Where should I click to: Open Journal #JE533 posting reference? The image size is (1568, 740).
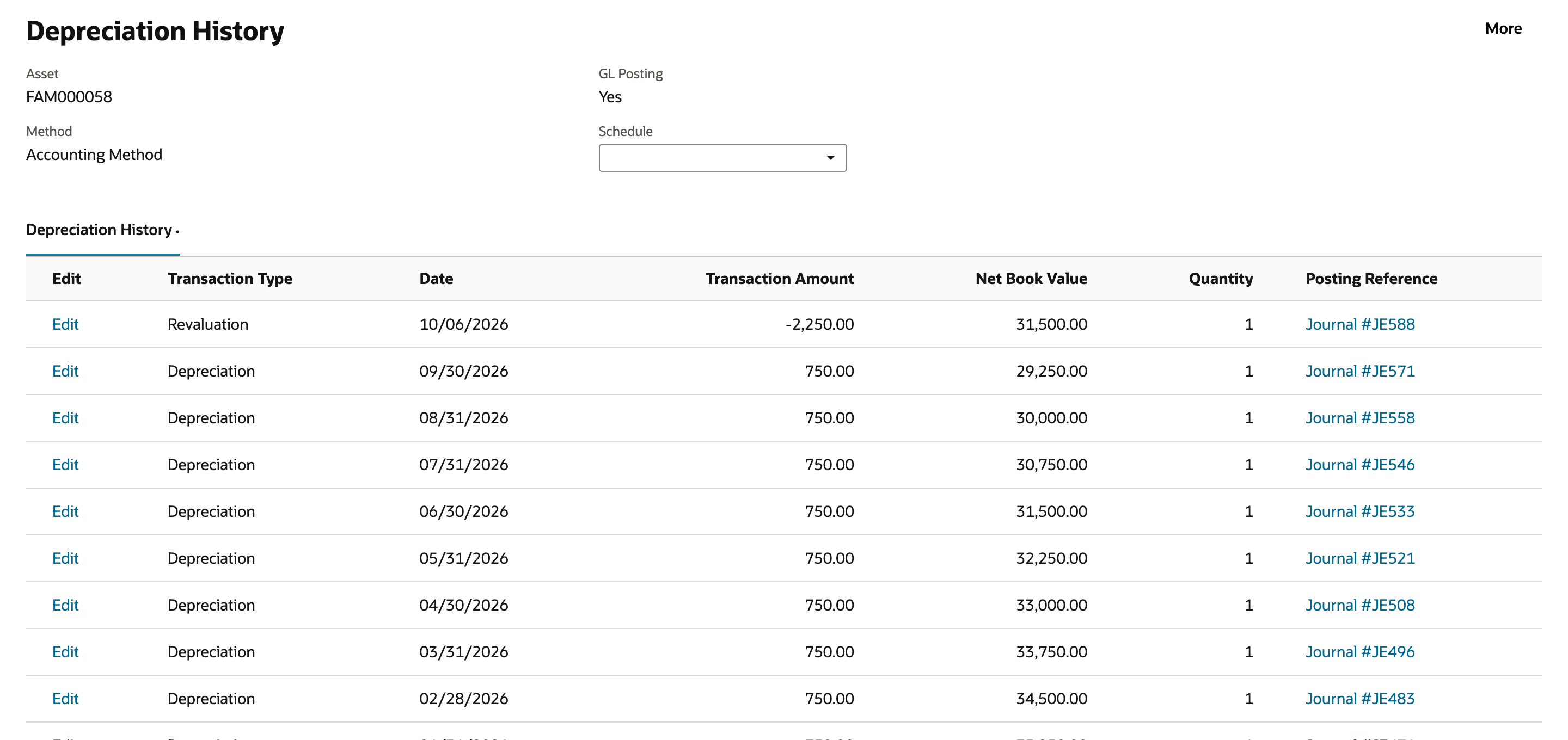1360,512
